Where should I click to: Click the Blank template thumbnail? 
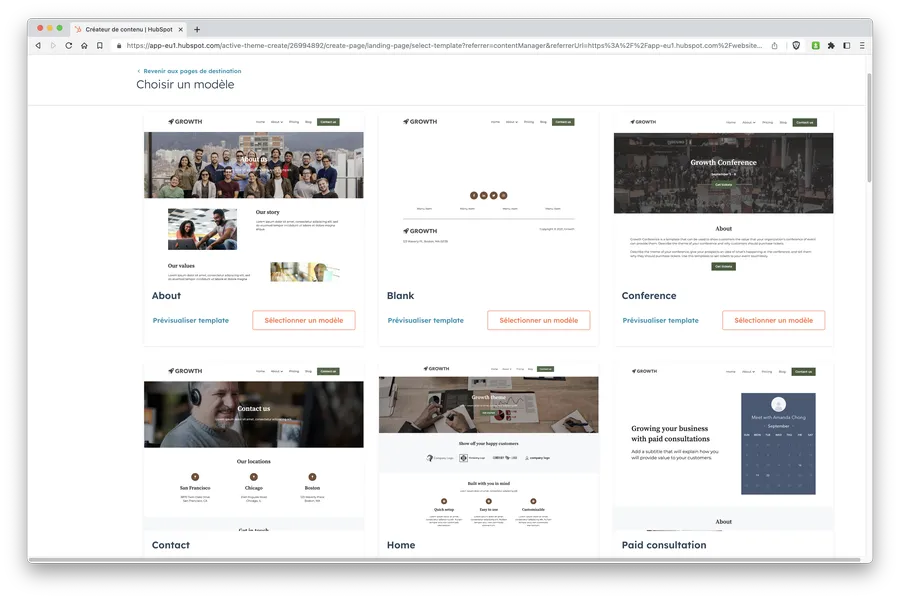click(x=488, y=199)
